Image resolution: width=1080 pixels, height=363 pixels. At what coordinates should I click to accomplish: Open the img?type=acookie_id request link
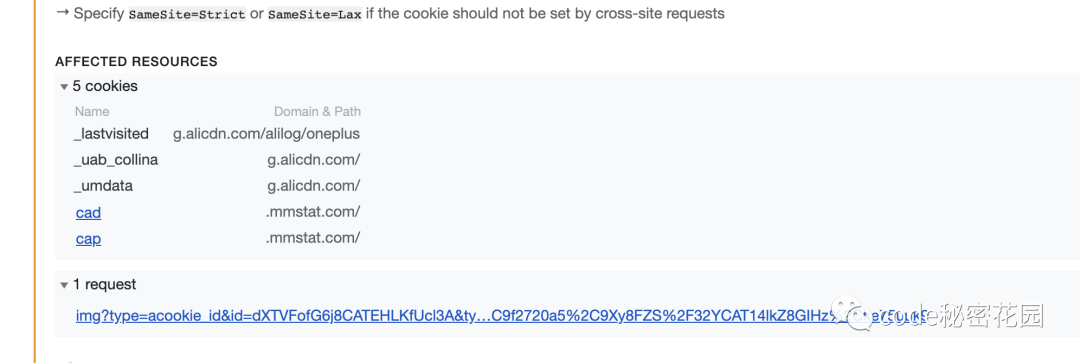(503, 315)
